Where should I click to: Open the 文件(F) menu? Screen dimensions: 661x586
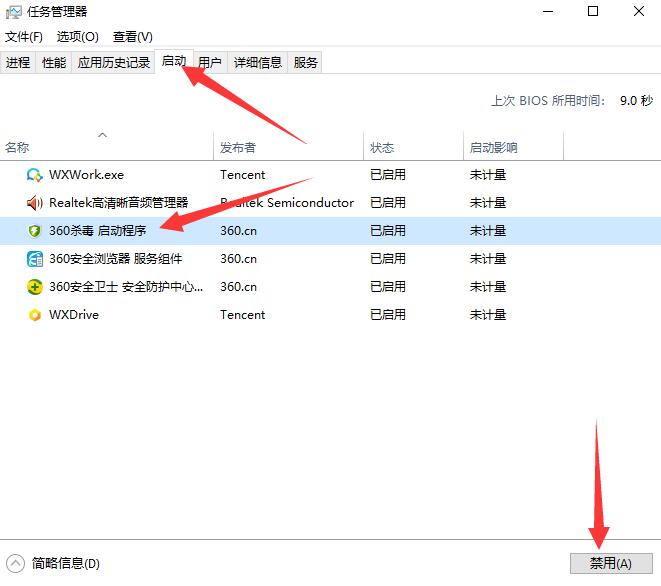24,37
